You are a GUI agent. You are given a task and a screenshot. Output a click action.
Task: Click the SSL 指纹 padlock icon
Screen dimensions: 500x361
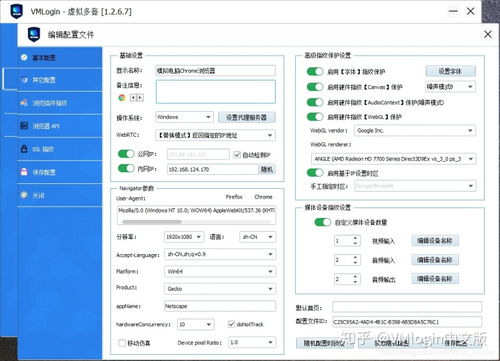click(24, 149)
